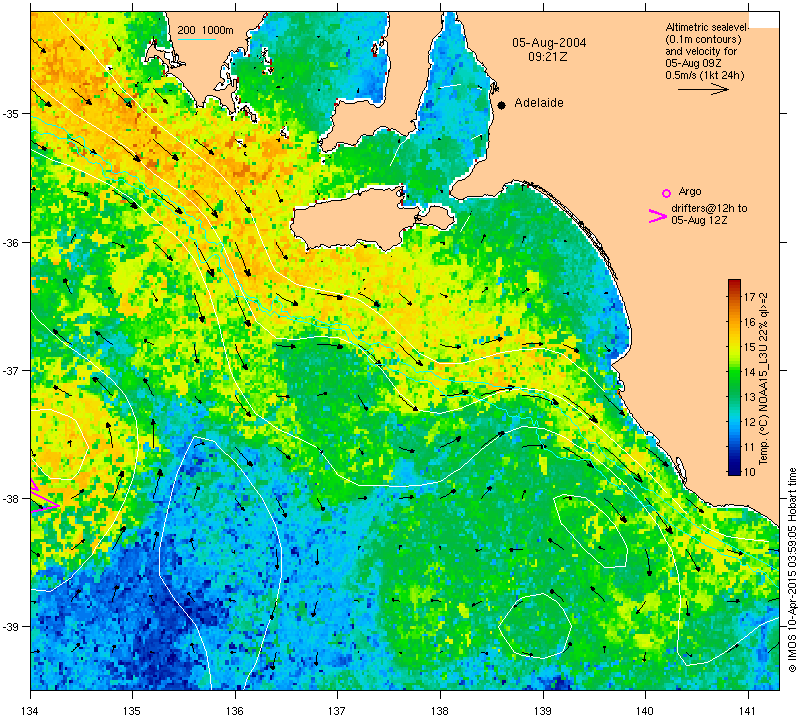This screenshot has height=720, width=800.
Task: Click the -35 latitude axis label
Action: tap(14, 113)
